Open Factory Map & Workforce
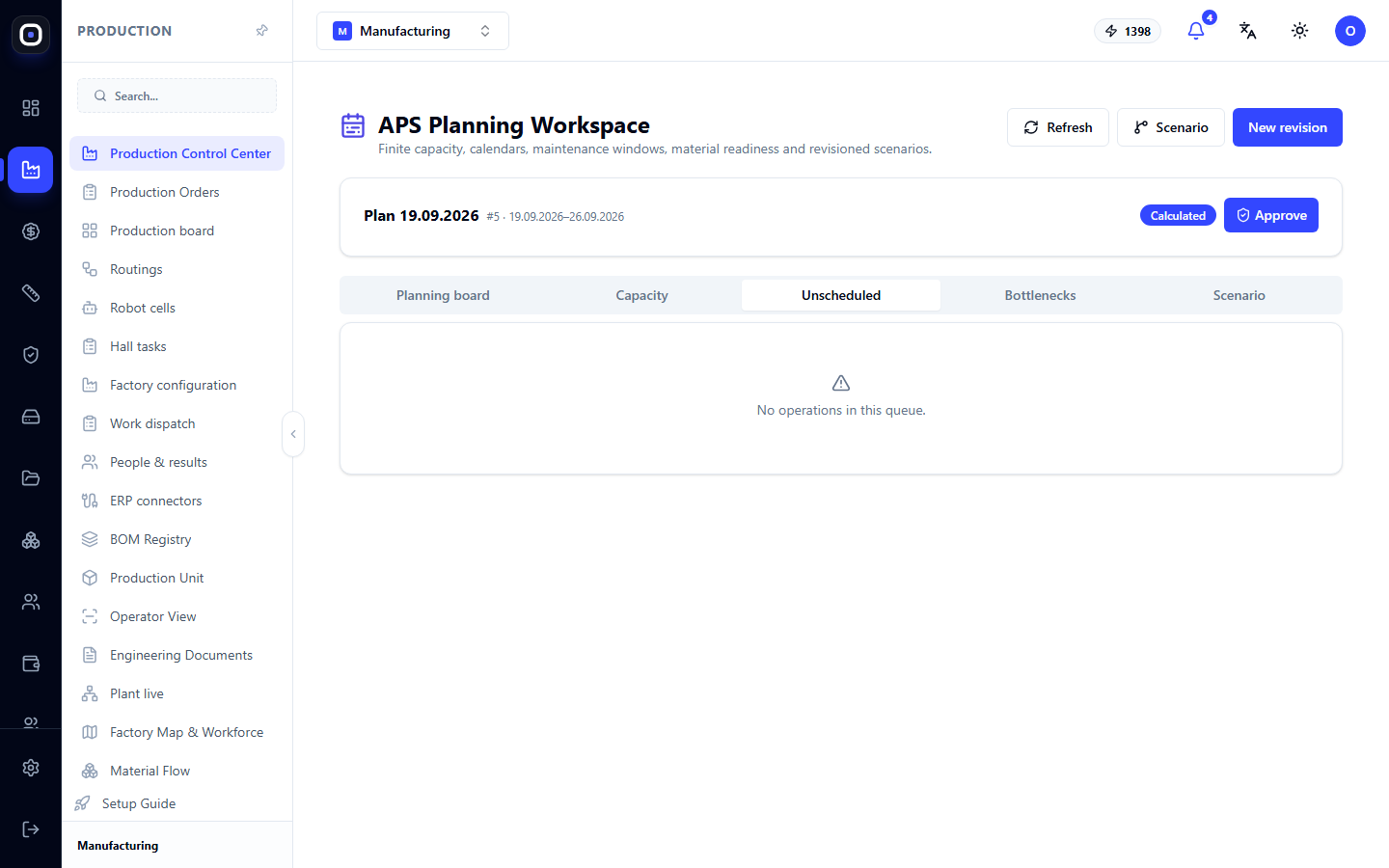1389x868 pixels. [177, 732]
